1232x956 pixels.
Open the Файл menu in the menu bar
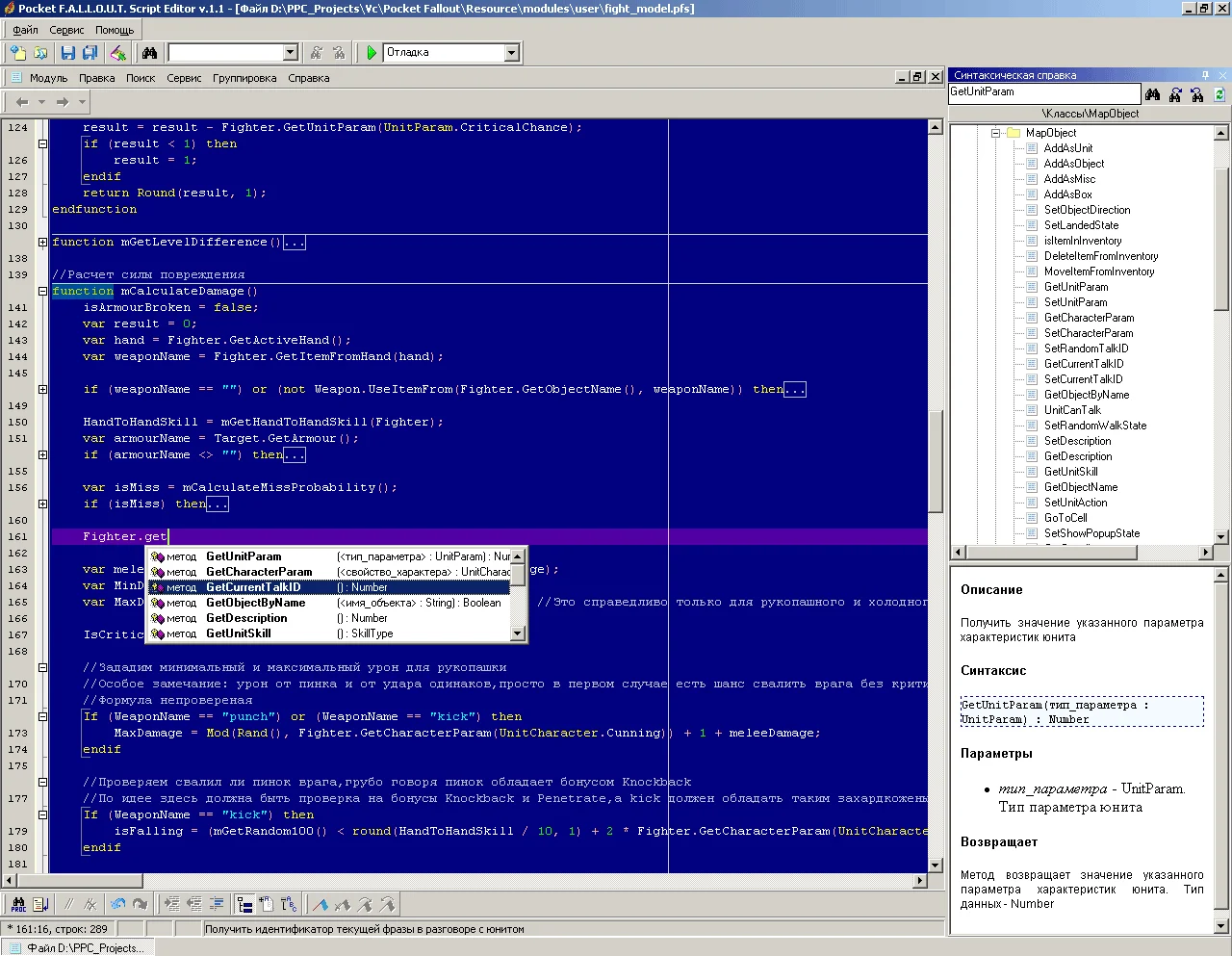[x=26, y=30]
